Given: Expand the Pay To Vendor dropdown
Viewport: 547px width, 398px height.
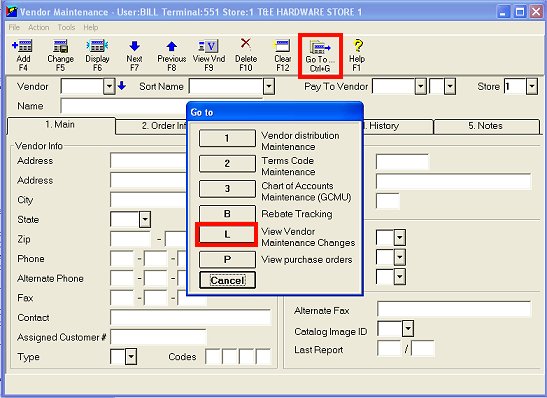Looking at the screenshot, I should tap(421, 86).
